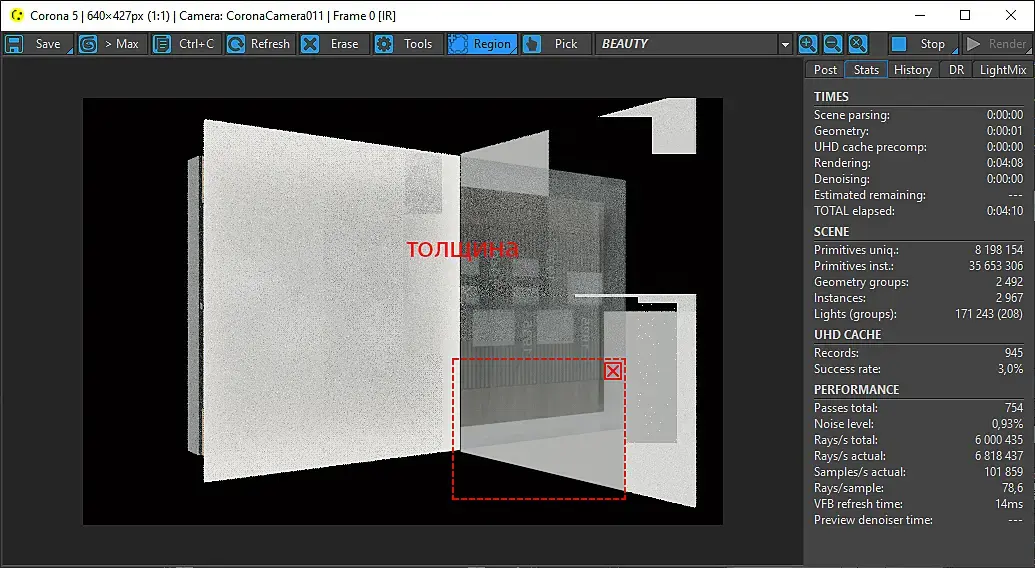
Task: Enable the Pick tool label
Action: (566, 44)
